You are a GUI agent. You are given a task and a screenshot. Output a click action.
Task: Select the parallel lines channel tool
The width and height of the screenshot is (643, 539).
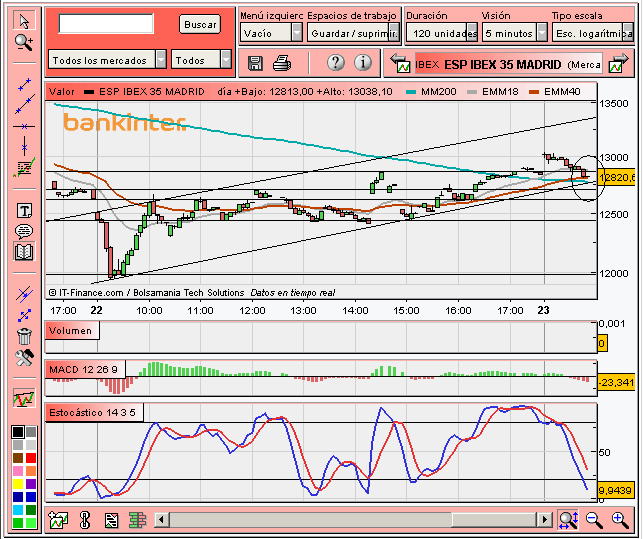[x=24, y=294]
